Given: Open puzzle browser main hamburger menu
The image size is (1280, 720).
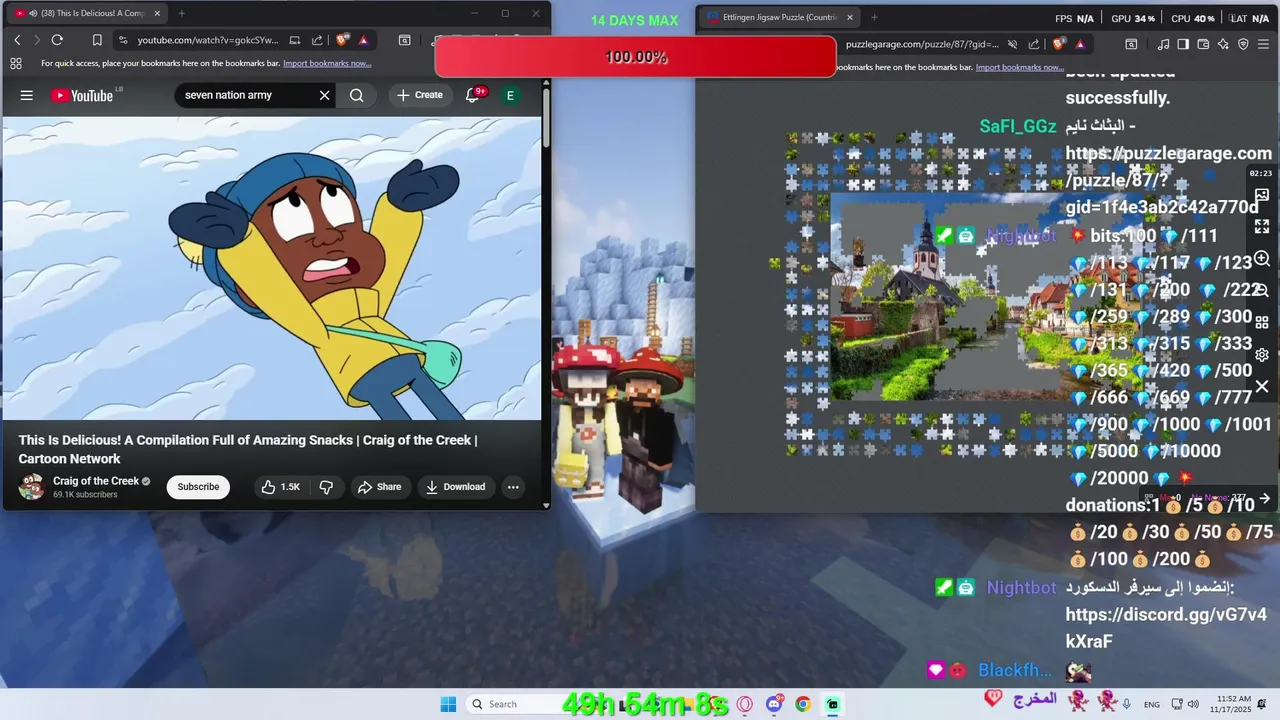Looking at the screenshot, I should [1265, 44].
